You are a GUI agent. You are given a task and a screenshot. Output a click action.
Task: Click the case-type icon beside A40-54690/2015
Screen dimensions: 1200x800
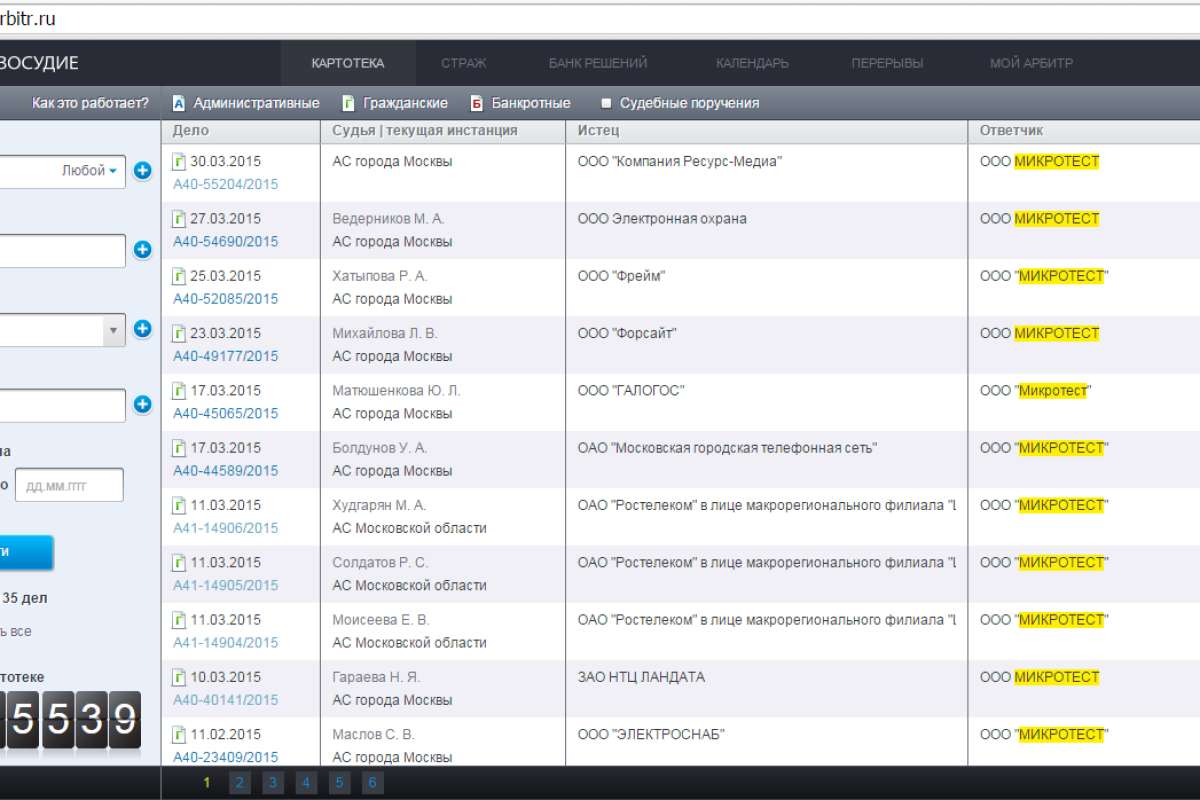179,219
